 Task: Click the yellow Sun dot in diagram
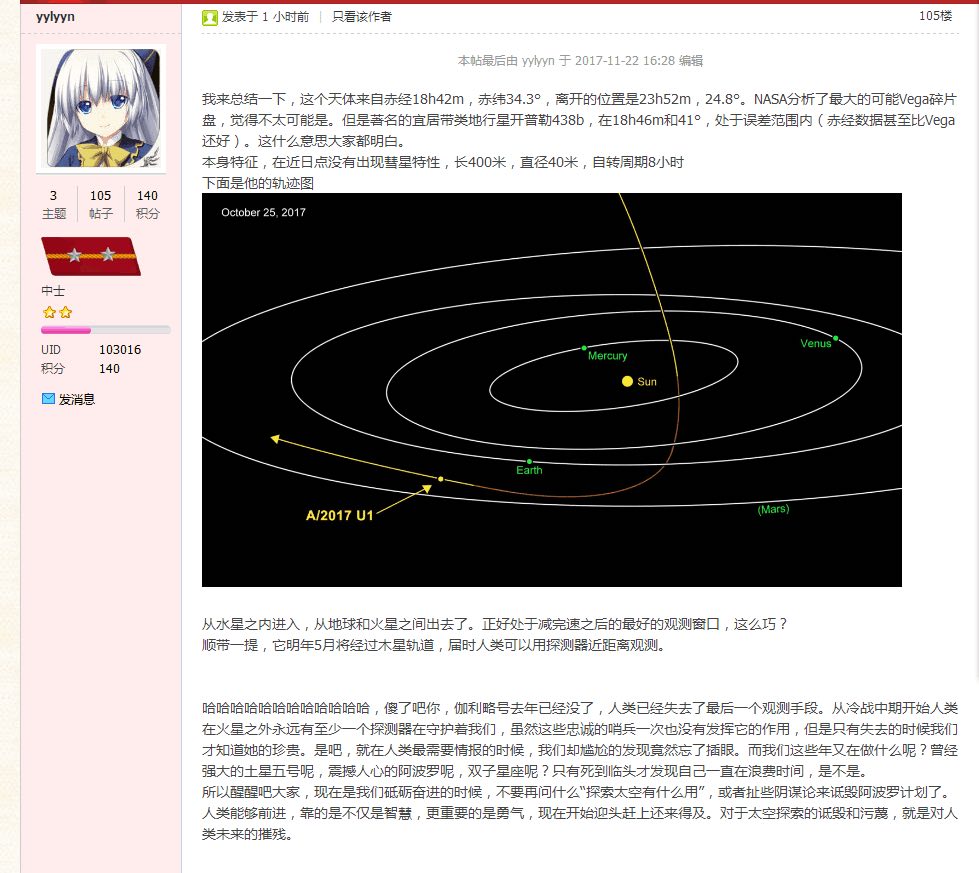tap(627, 381)
